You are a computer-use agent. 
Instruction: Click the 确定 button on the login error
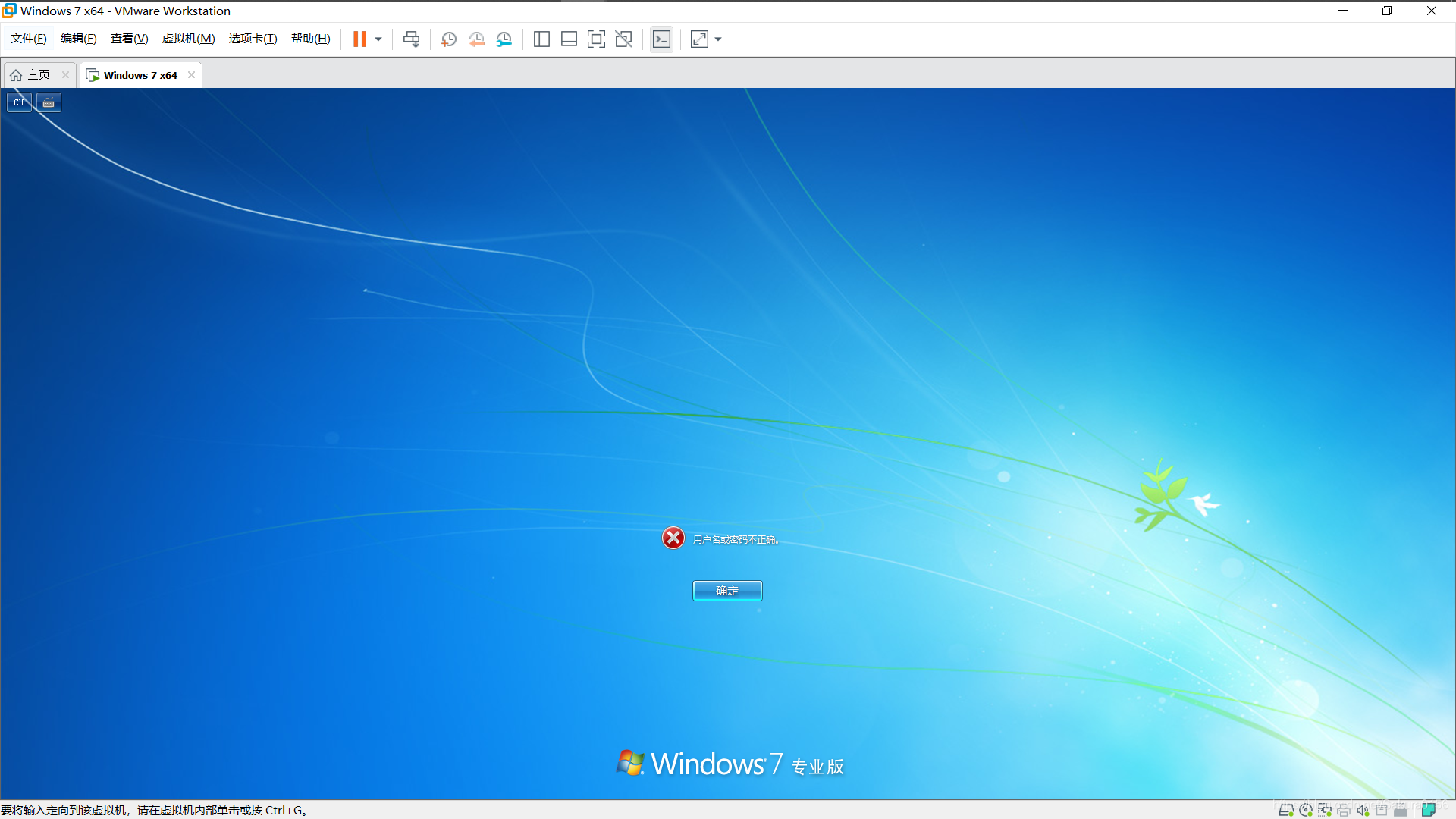[727, 591]
